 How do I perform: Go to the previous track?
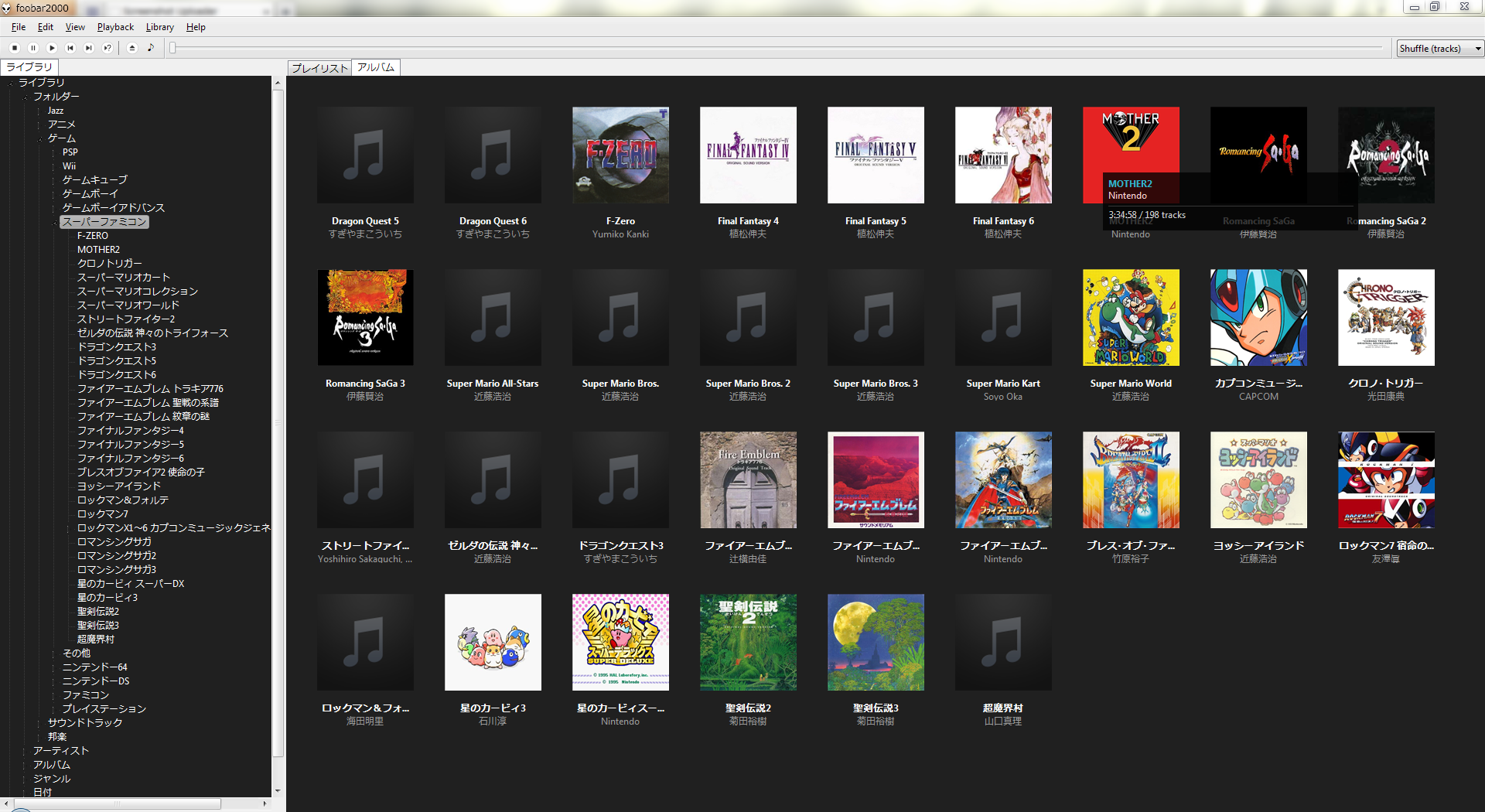70,48
